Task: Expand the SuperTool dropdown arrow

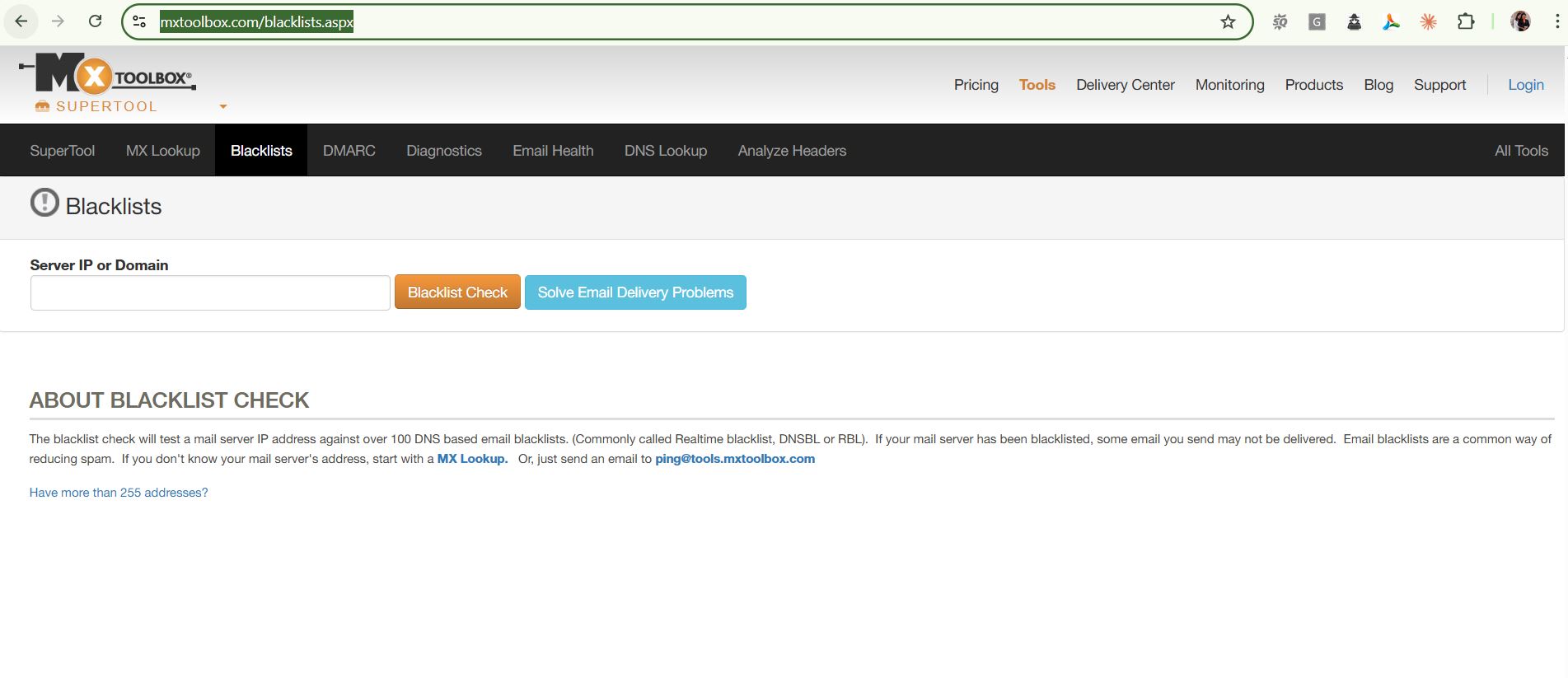Action: click(222, 106)
